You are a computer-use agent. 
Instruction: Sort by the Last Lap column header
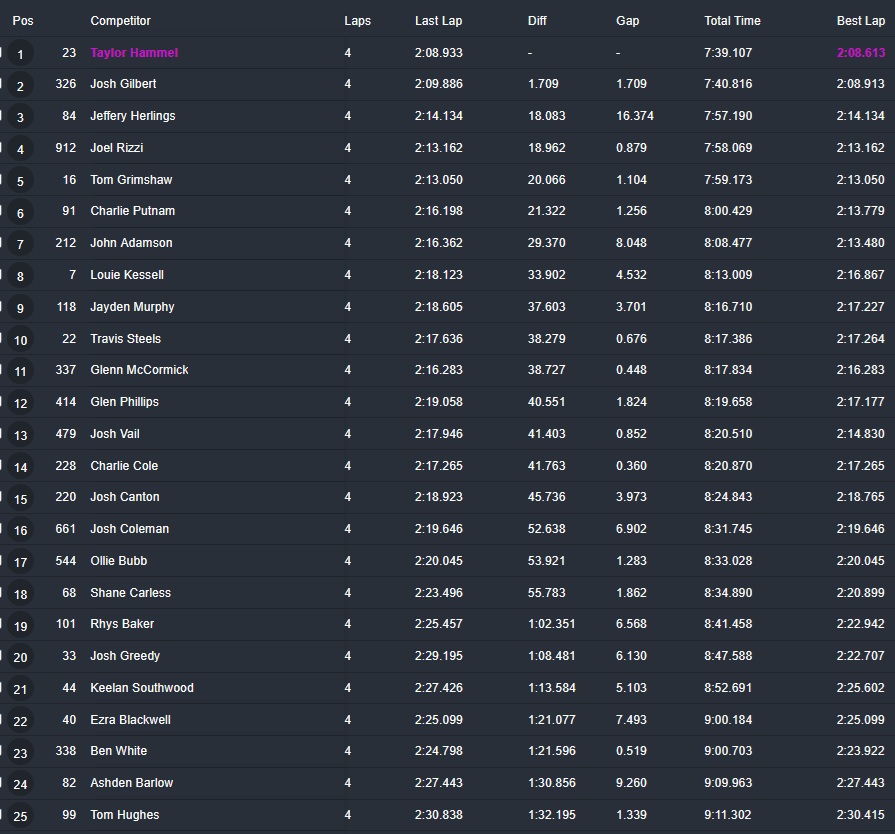tap(438, 21)
